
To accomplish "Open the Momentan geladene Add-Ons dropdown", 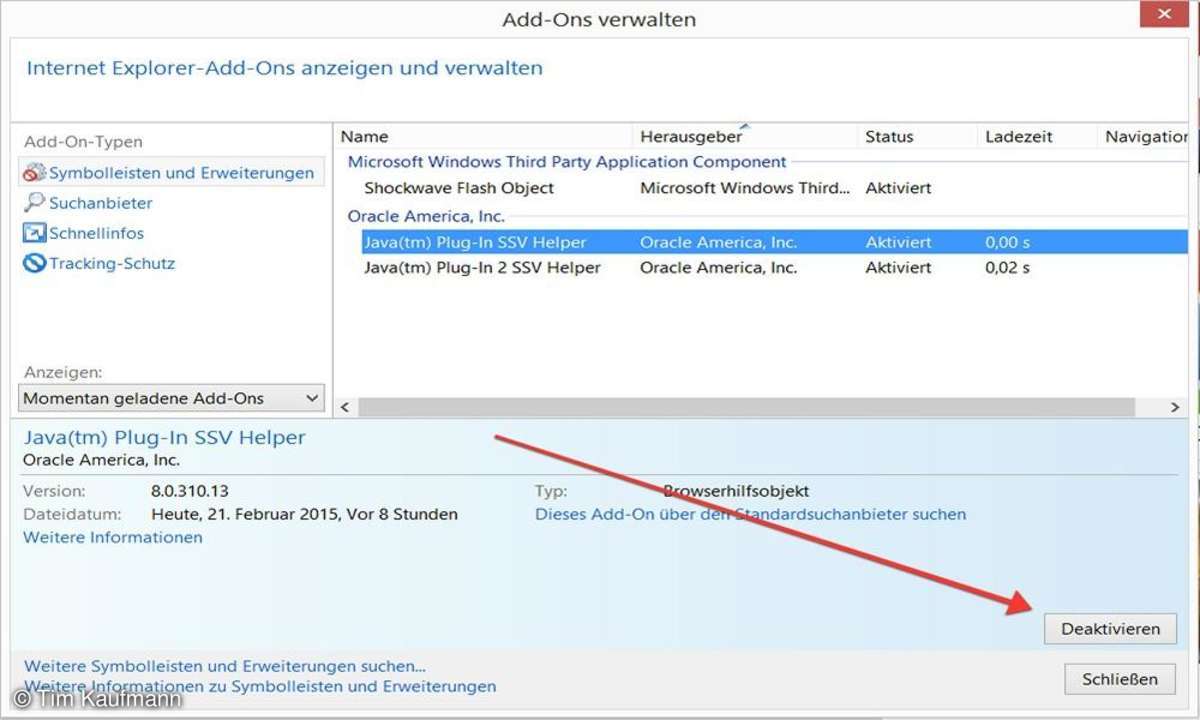I will click(172, 398).
